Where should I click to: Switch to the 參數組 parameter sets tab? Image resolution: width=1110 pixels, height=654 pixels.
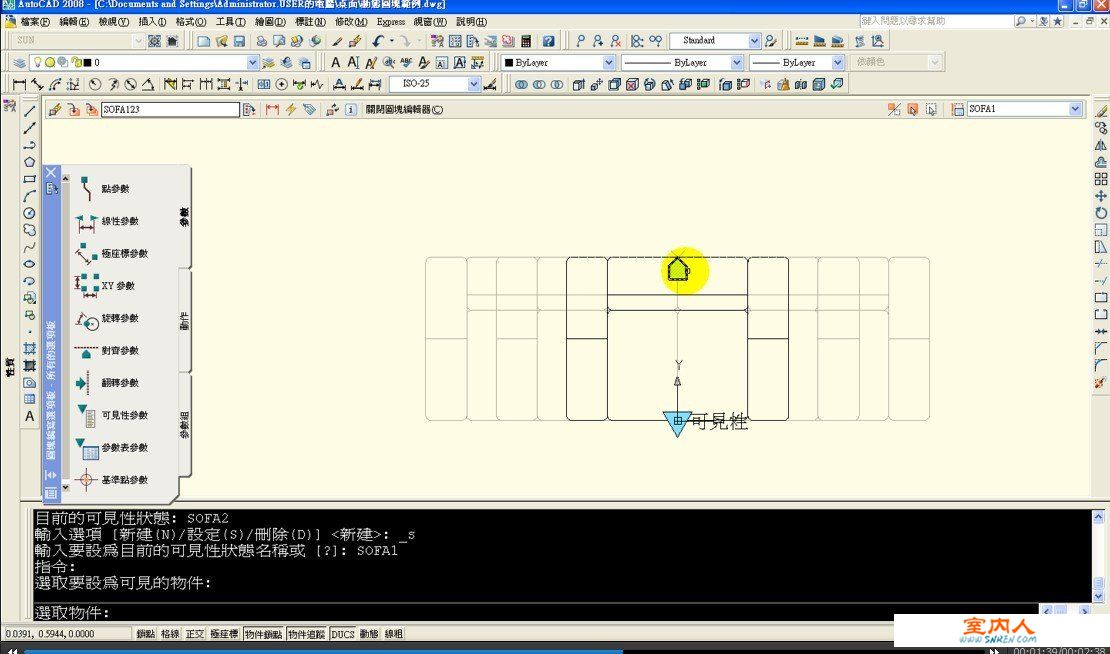(x=184, y=423)
